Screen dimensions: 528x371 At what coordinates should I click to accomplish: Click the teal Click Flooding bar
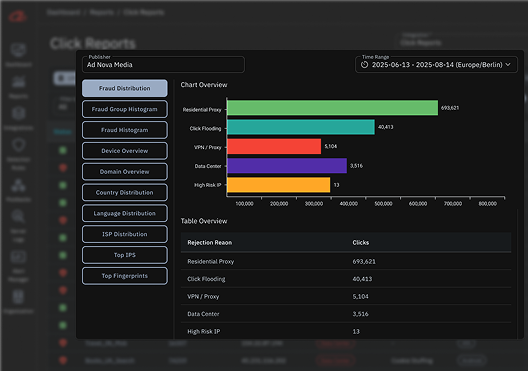tap(301, 127)
